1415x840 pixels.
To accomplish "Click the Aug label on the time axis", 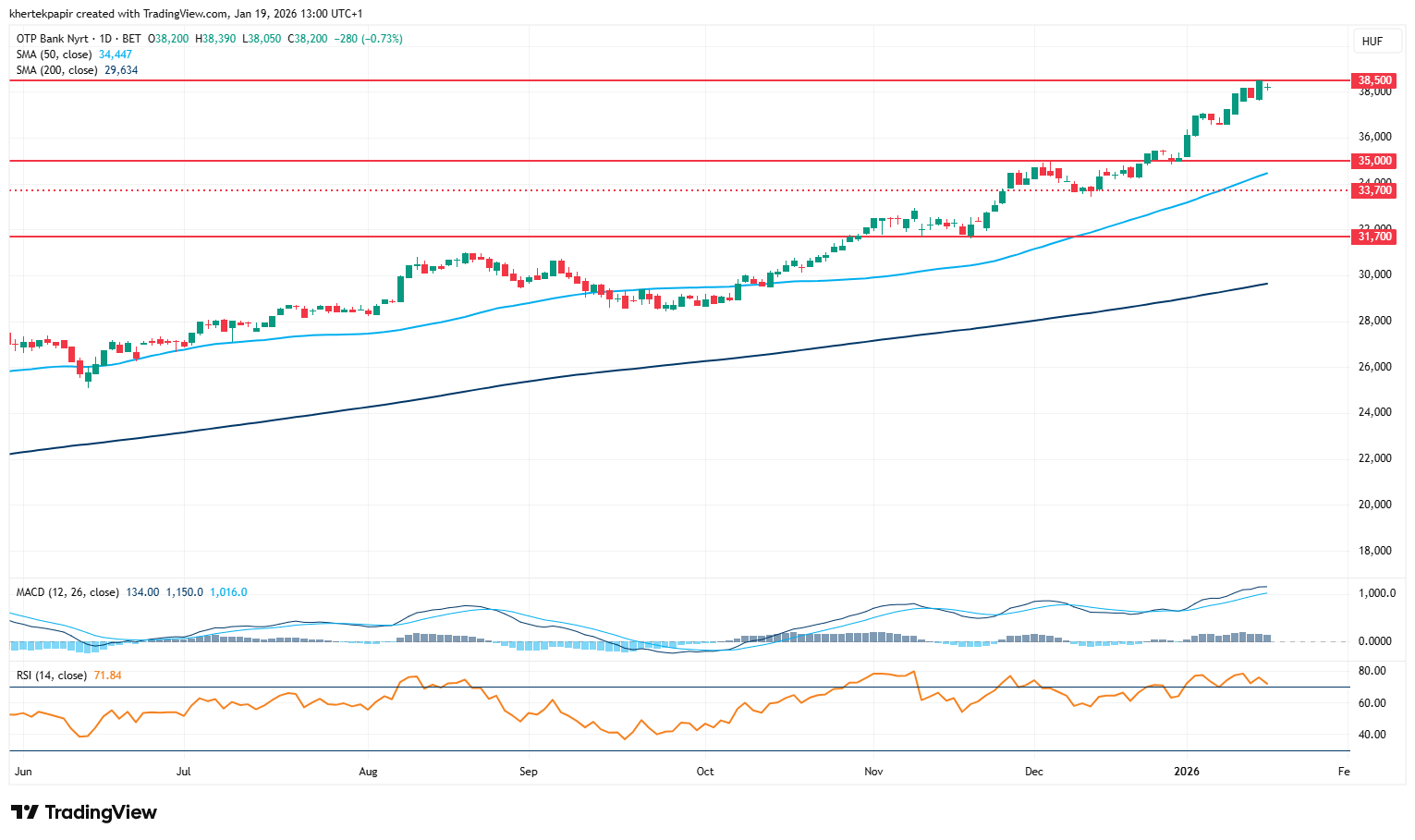I will coord(368,772).
